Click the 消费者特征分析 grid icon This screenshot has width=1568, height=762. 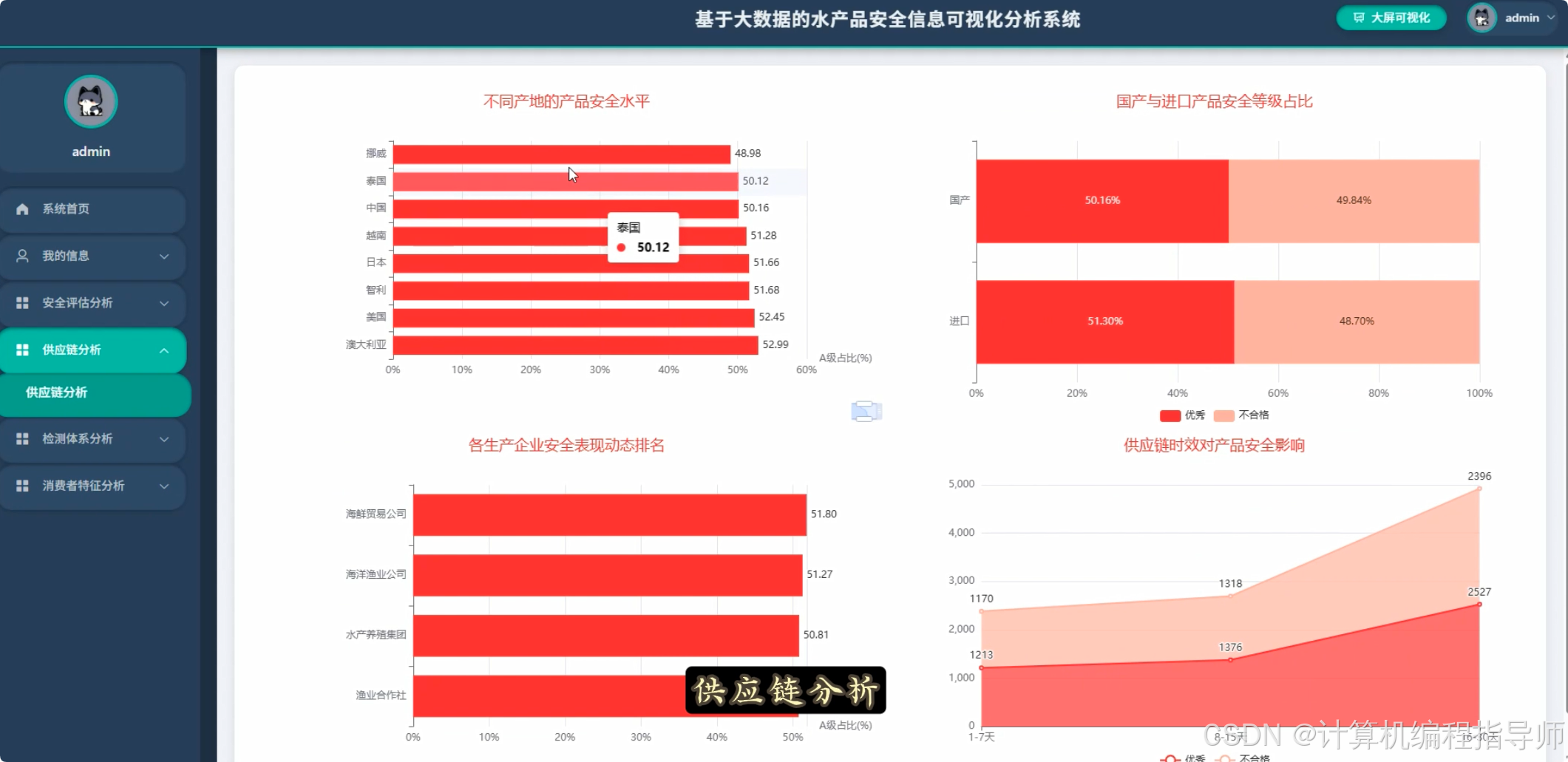coord(22,486)
